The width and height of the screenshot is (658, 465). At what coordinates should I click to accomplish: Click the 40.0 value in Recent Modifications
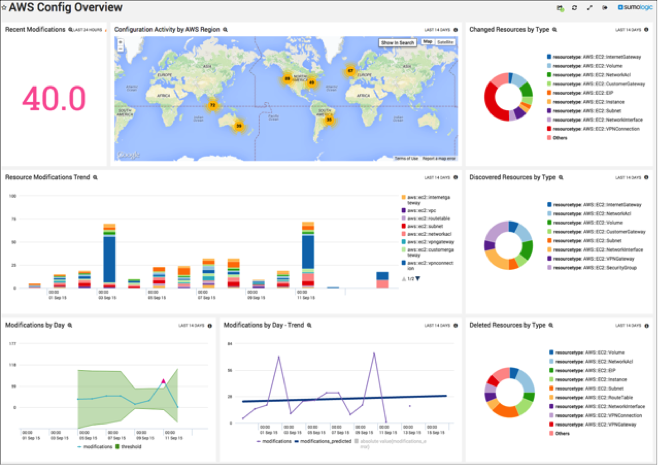(54, 99)
